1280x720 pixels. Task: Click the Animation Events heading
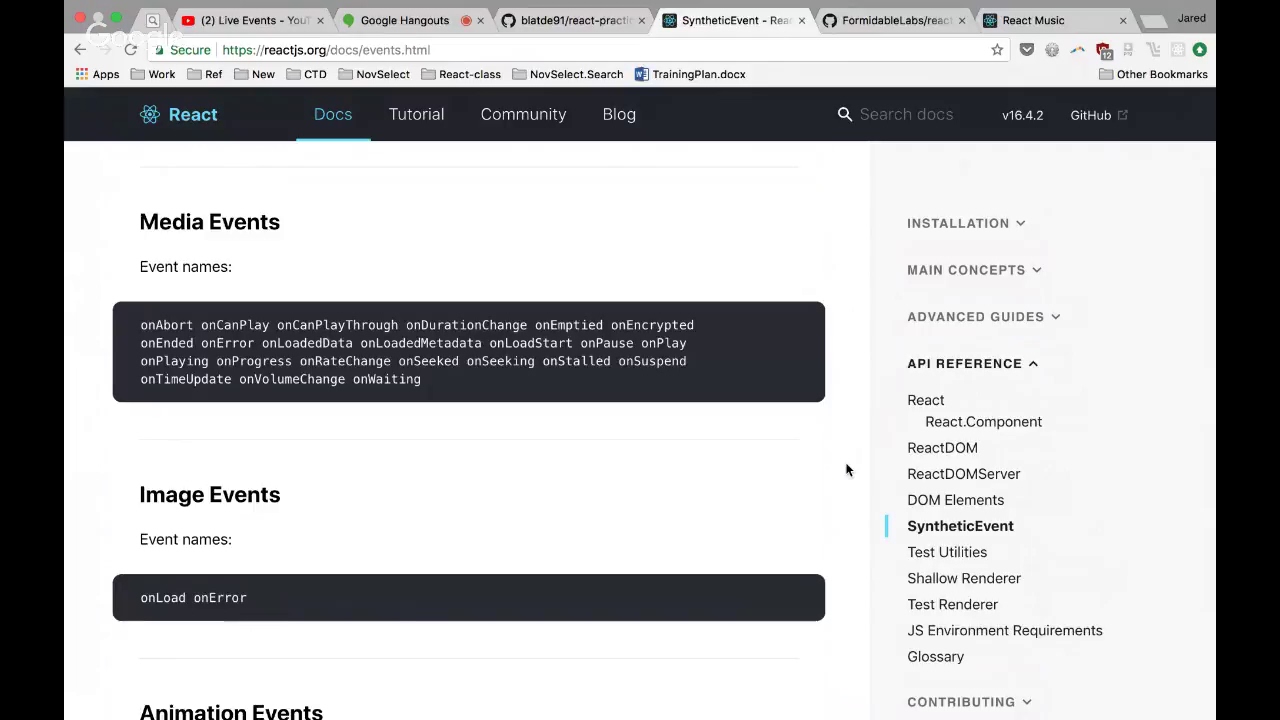(231, 711)
